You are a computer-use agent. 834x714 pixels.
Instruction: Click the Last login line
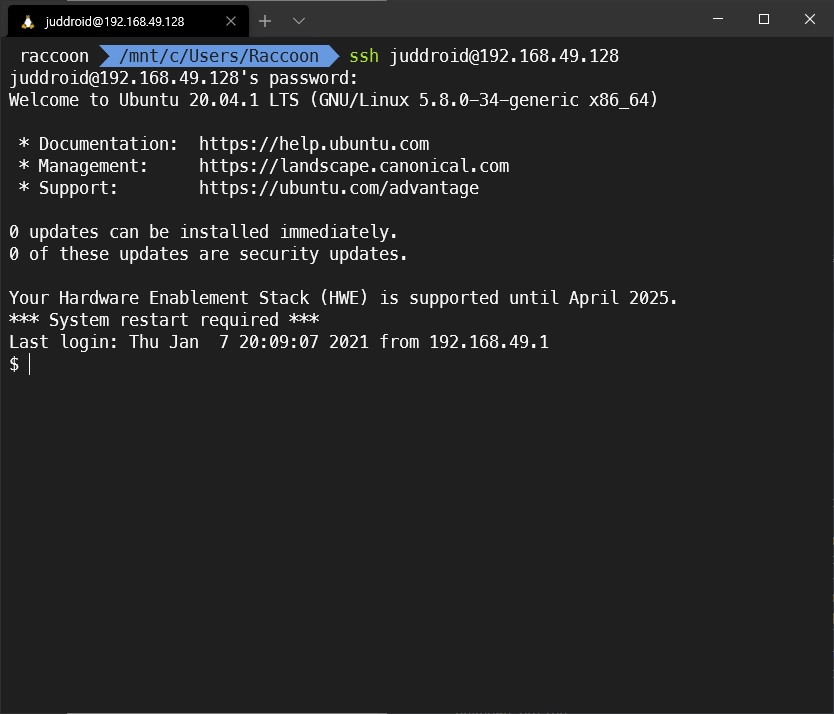pos(279,342)
